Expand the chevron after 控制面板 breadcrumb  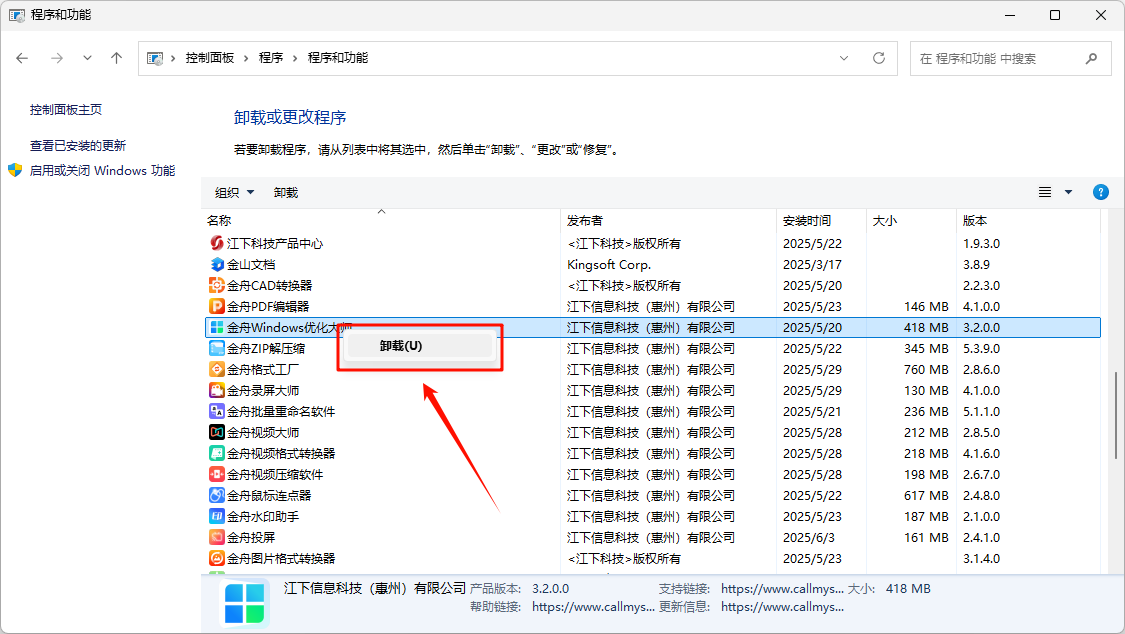[246, 58]
